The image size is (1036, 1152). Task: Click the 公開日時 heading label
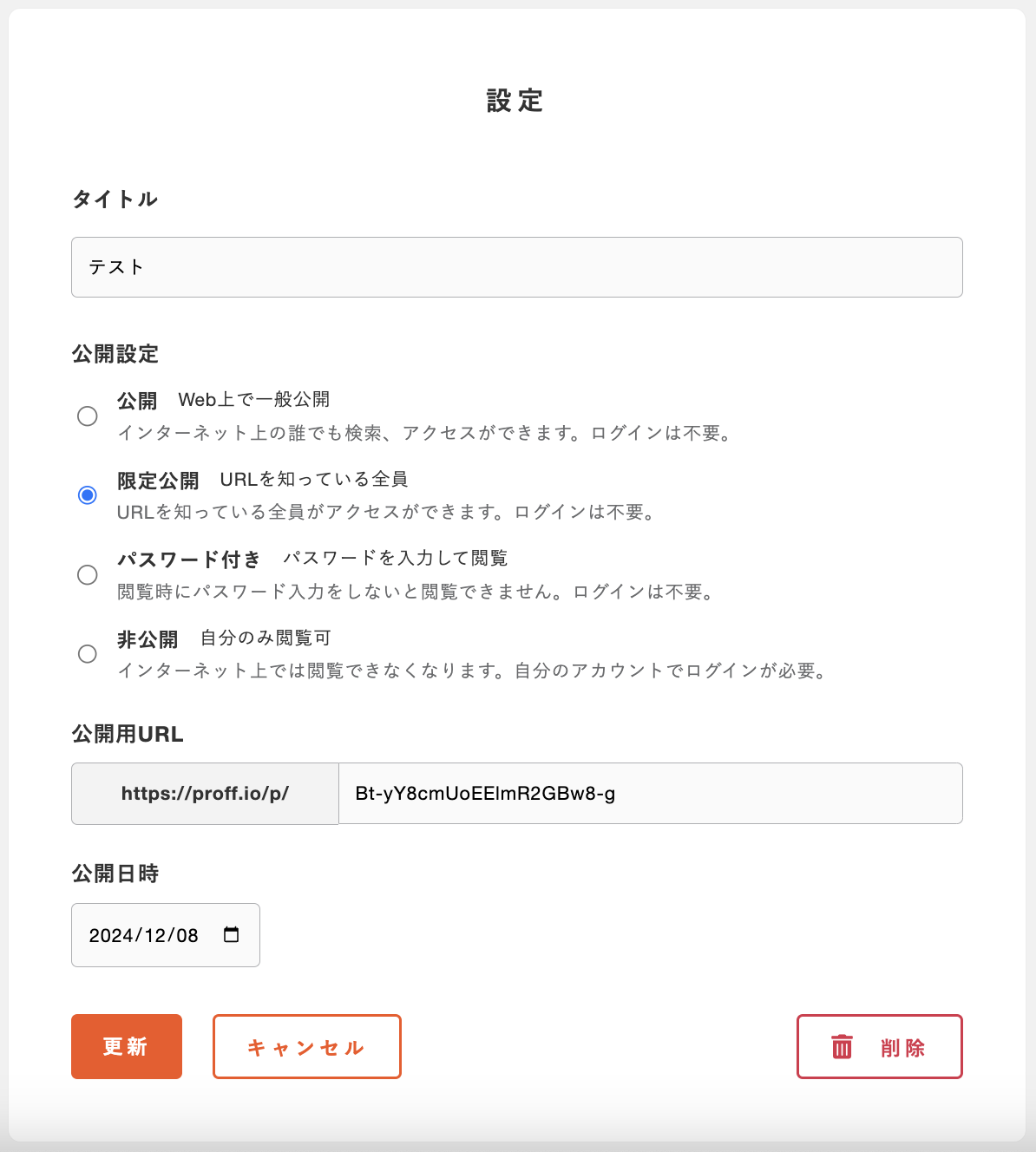pyautogui.click(x=115, y=874)
